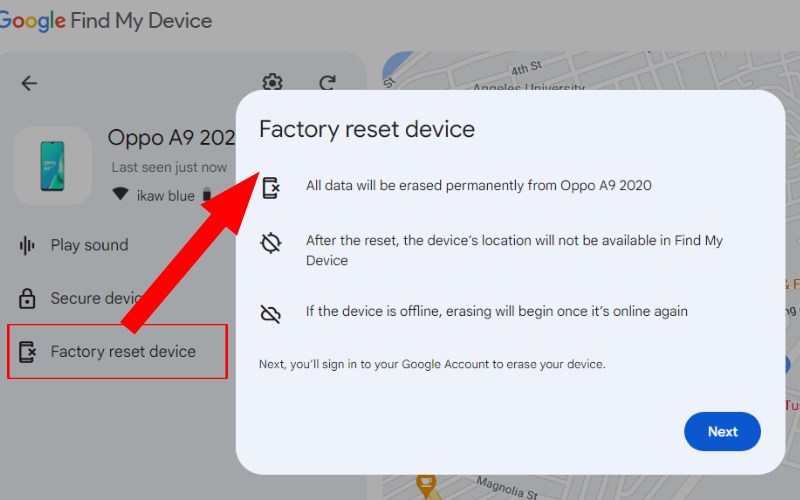Click the sidebar Factory reset phone icon
800x500 pixels.
coord(28,352)
